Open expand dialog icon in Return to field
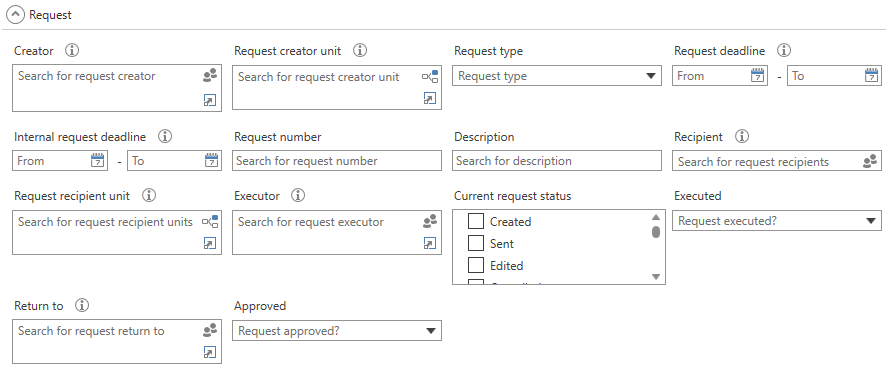 (x=210, y=352)
